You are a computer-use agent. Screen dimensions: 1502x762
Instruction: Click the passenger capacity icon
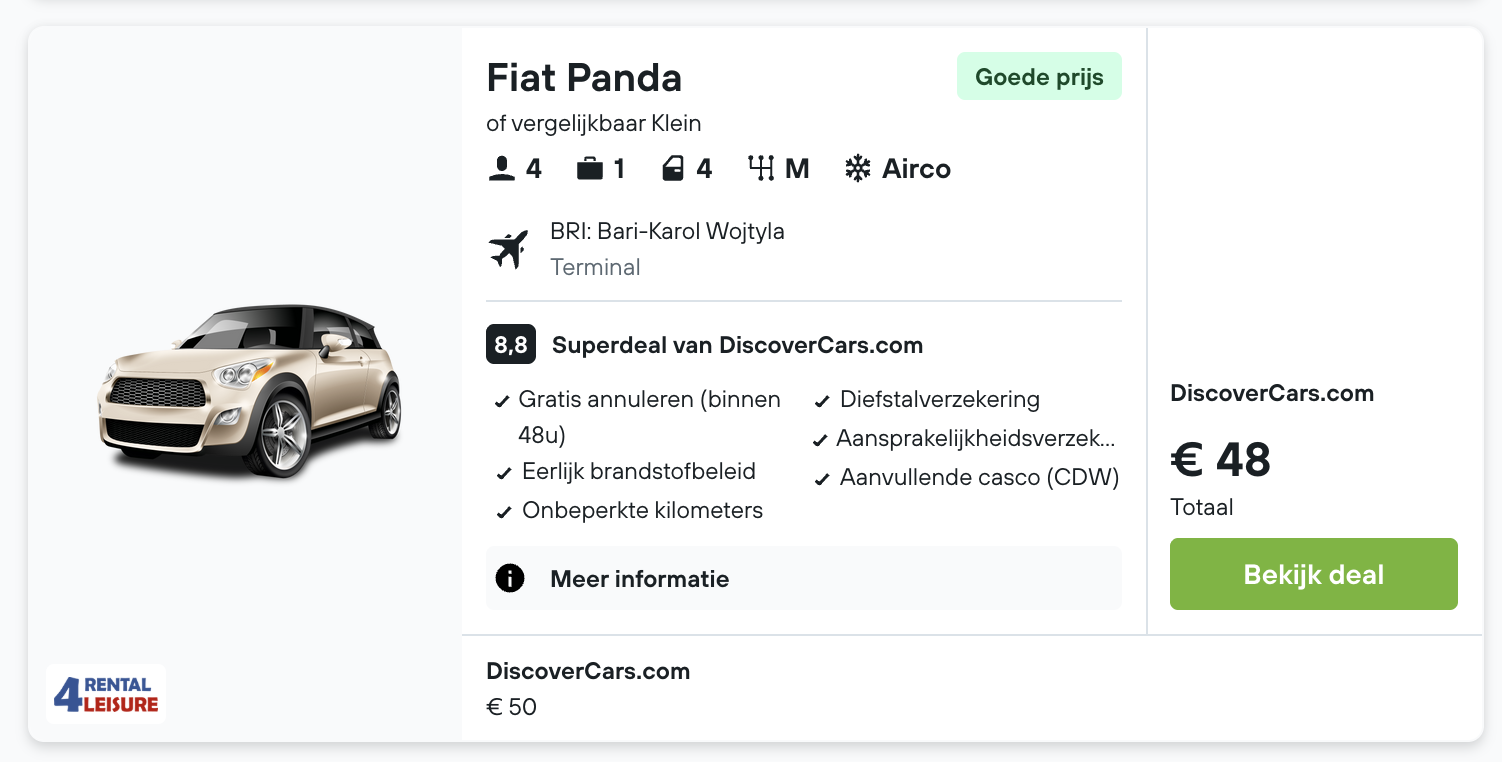click(x=500, y=168)
